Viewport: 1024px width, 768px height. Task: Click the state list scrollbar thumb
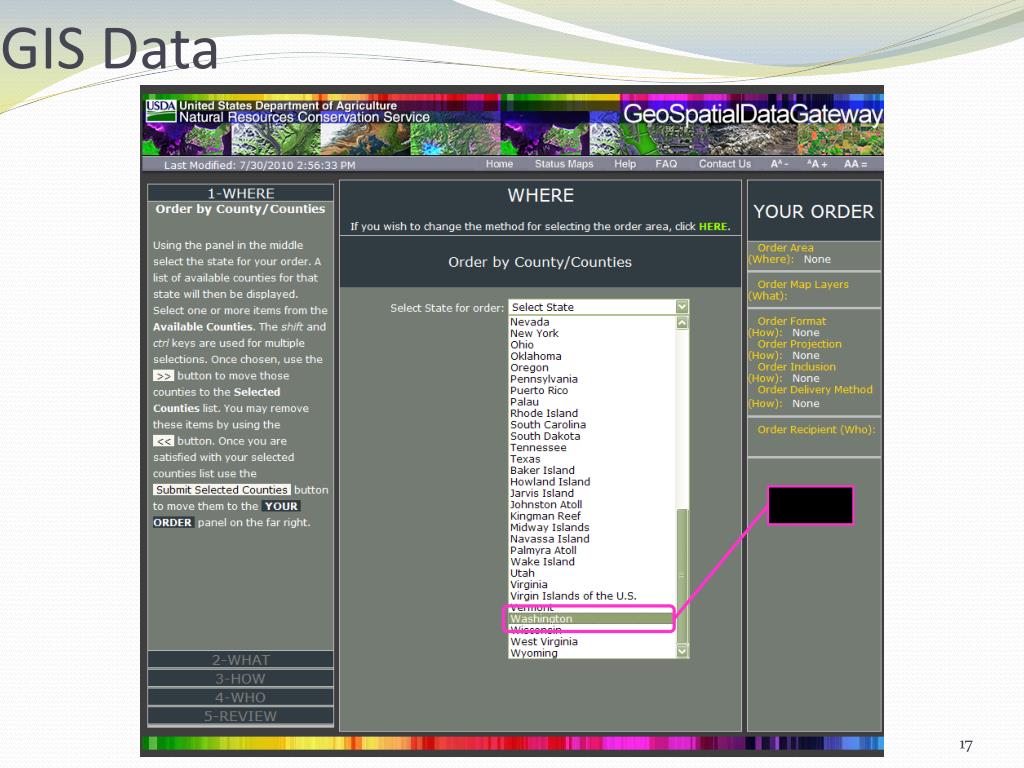click(x=682, y=576)
